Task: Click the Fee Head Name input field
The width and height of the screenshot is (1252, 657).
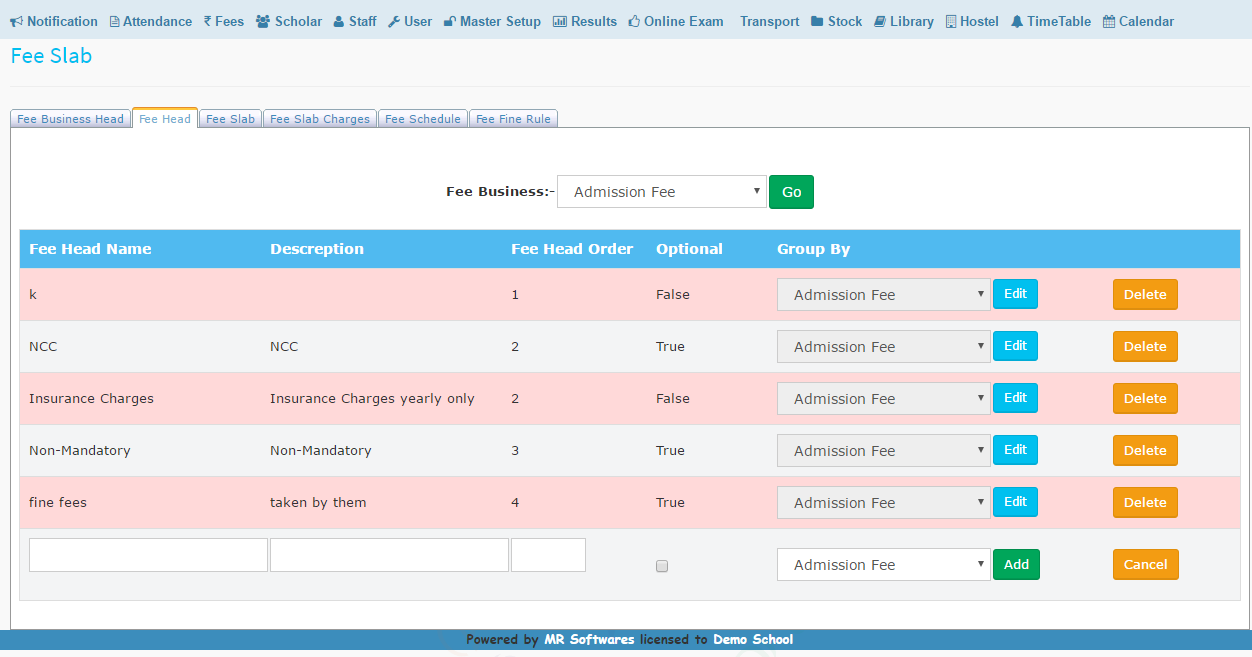Action: pos(148,555)
